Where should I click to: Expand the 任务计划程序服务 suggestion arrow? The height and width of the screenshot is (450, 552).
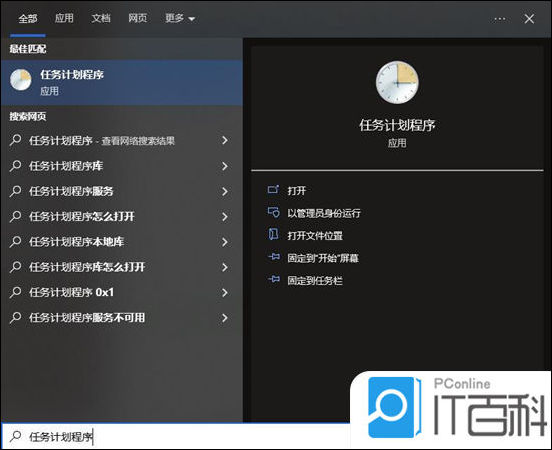pos(225,191)
